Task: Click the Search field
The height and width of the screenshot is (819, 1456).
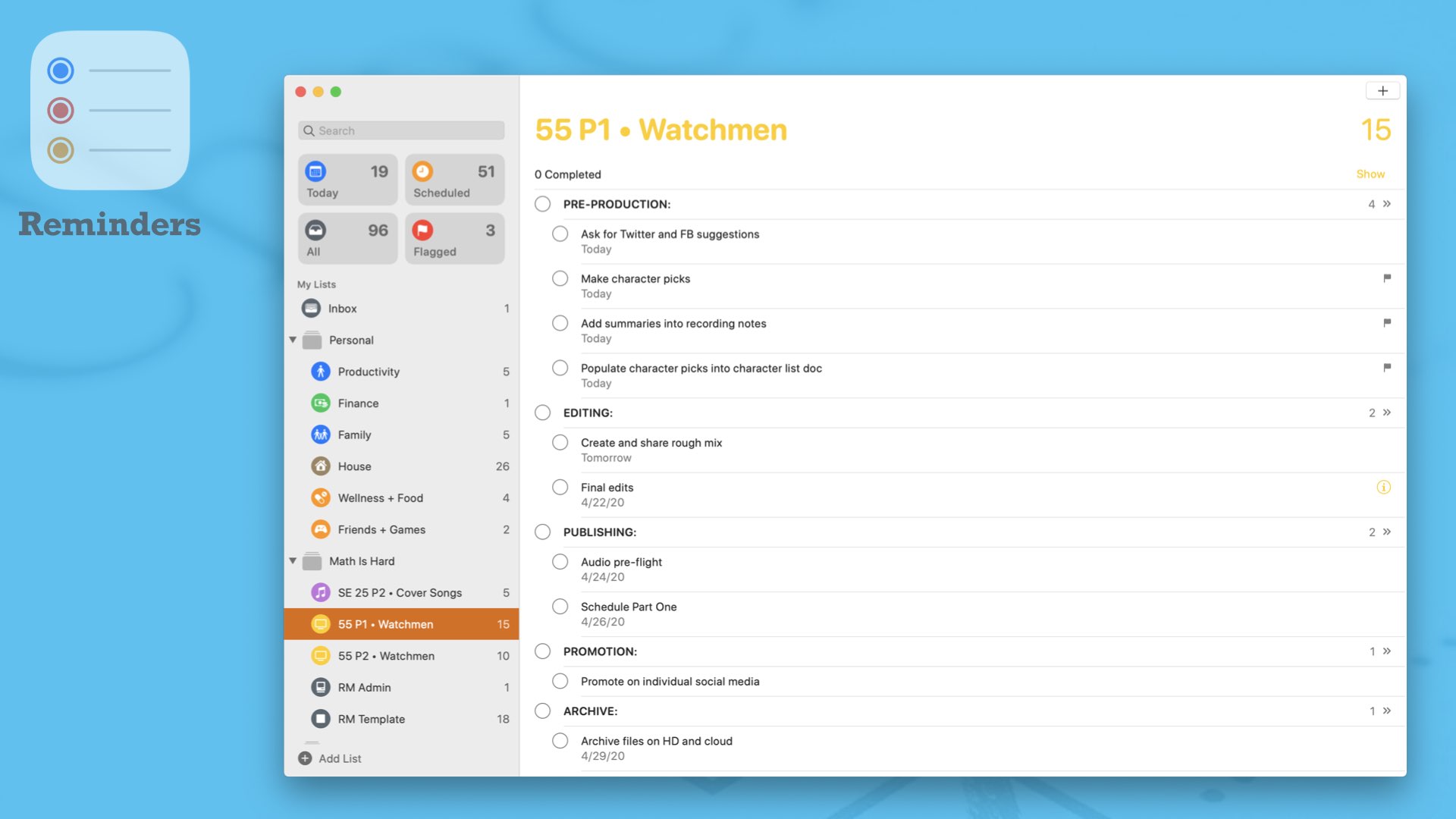Action: (401, 130)
